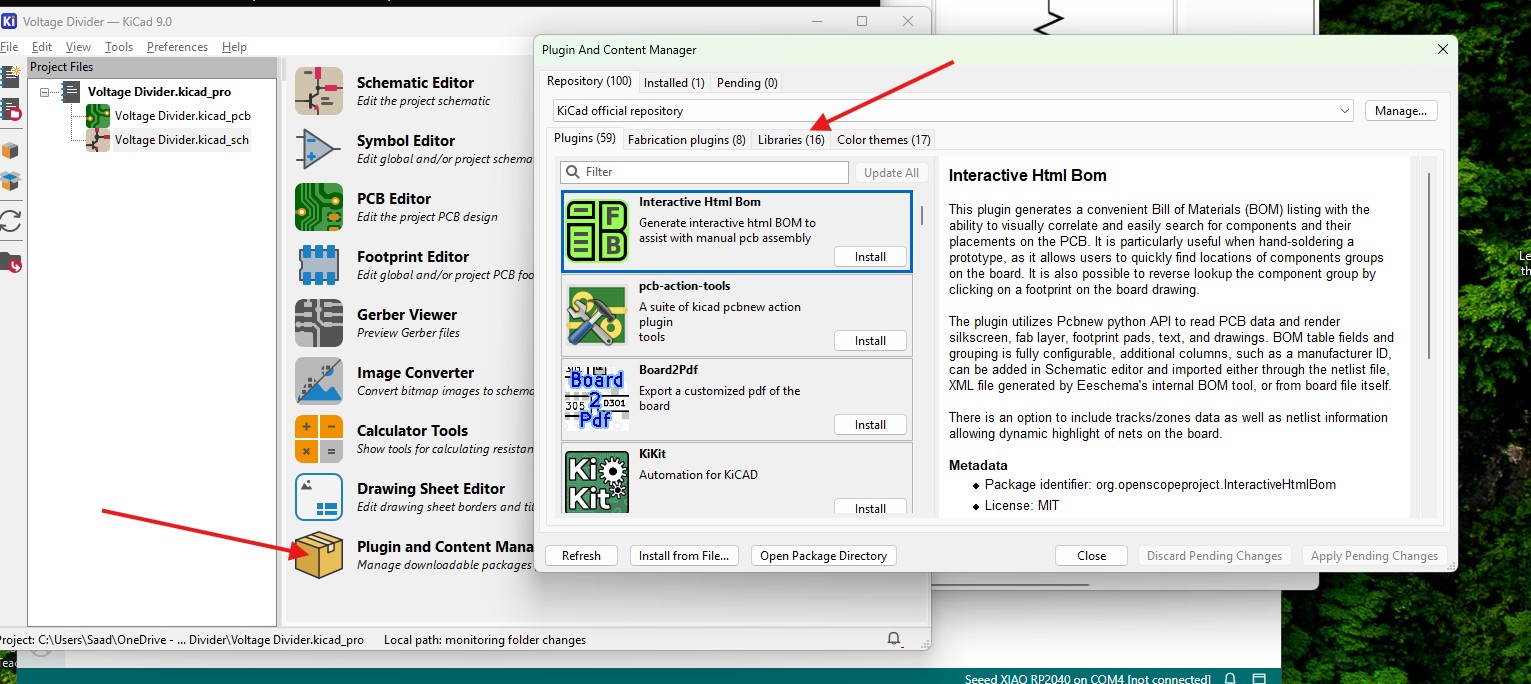
Task: Select the Fabrication plugins (8) tab
Action: click(687, 140)
